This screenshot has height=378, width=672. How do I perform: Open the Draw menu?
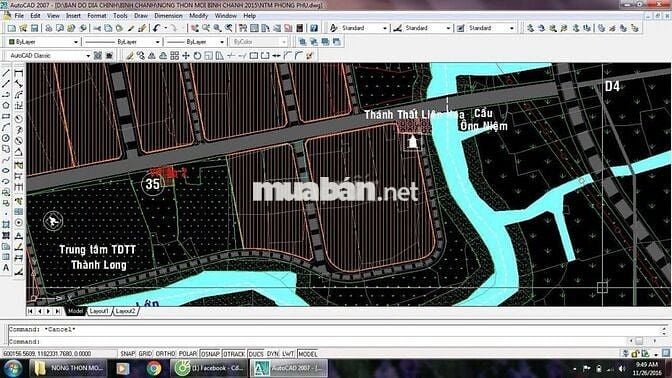(x=141, y=16)
